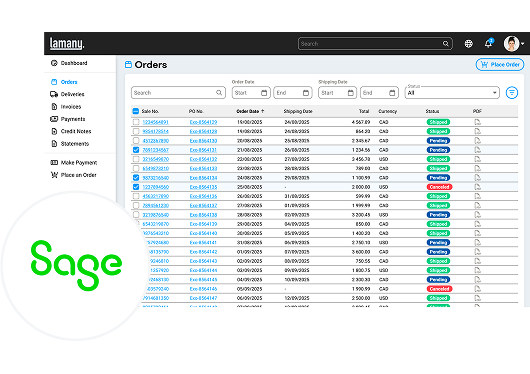The width and height of the screenshot is (530, 374).
Task: Uncheck the box for order Exo-8564131
Action: coord(136,150)
